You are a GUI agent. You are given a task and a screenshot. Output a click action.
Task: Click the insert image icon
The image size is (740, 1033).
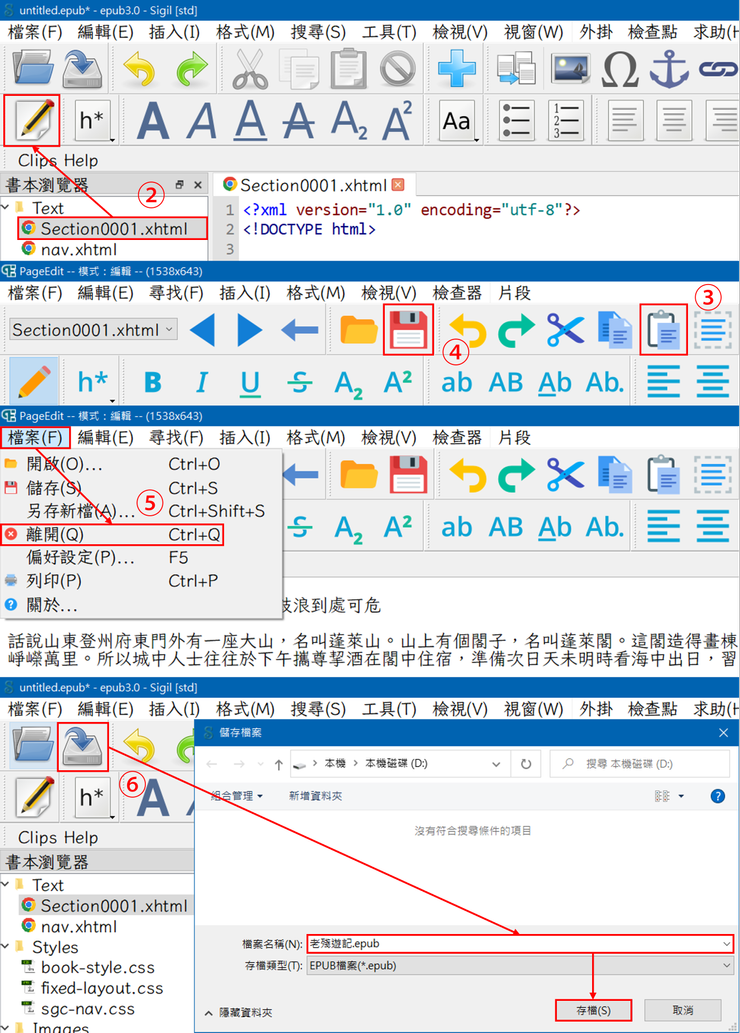(x=570, y=69)
